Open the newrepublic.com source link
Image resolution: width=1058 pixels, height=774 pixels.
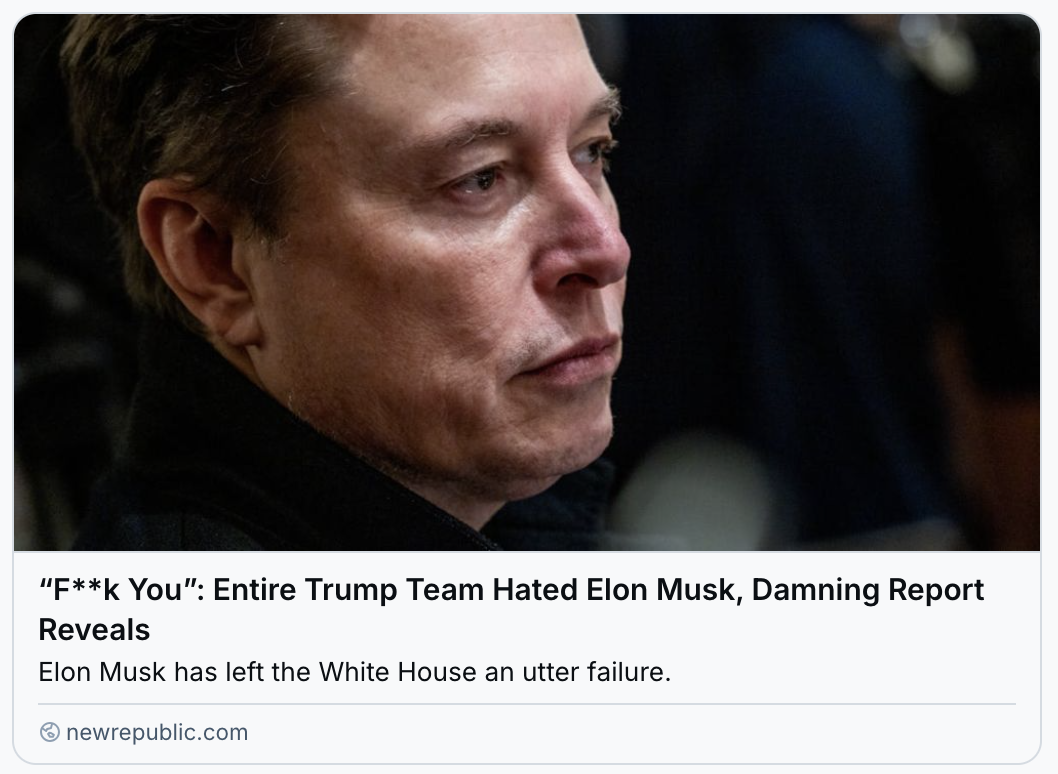click(157, 733)
